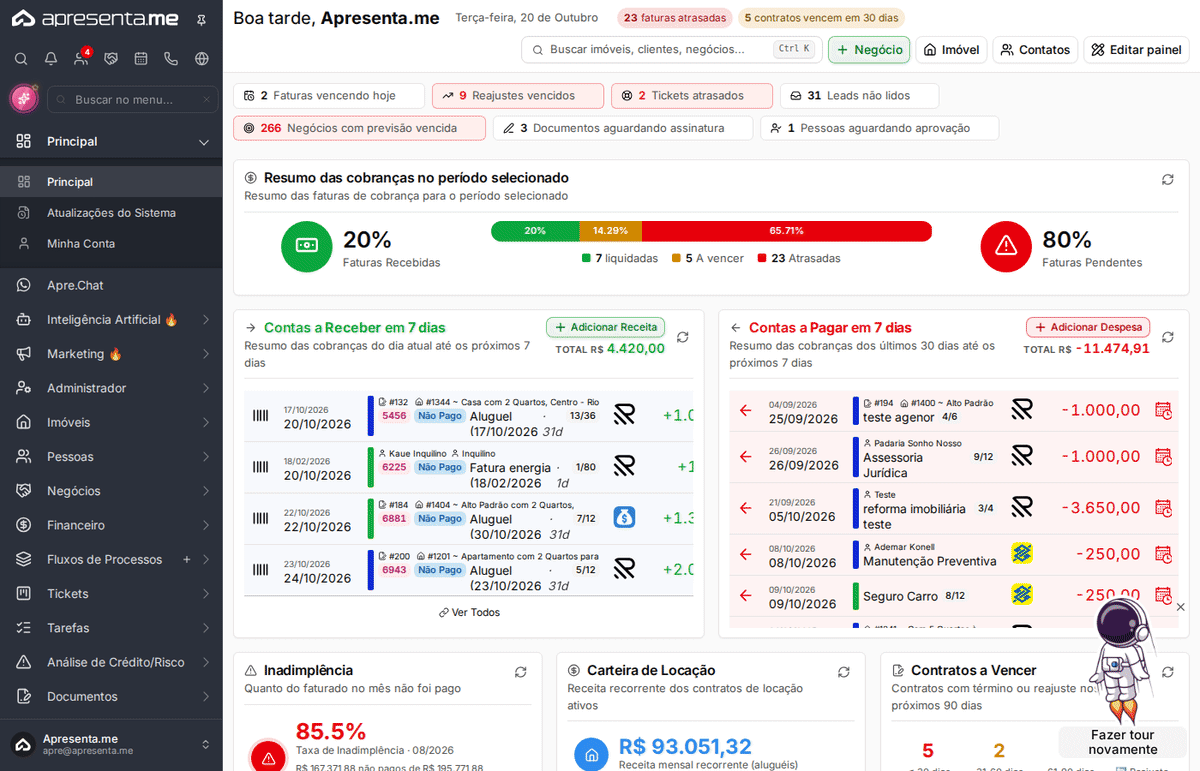This screenshot has width=1200, height=771.
Task: Refresh the Contratos a Vencer card
Action: pyautogui.click(x=1167, y=672)
